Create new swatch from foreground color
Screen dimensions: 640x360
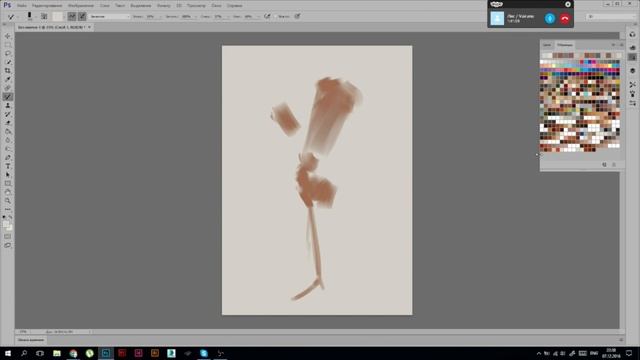[604, 164]
